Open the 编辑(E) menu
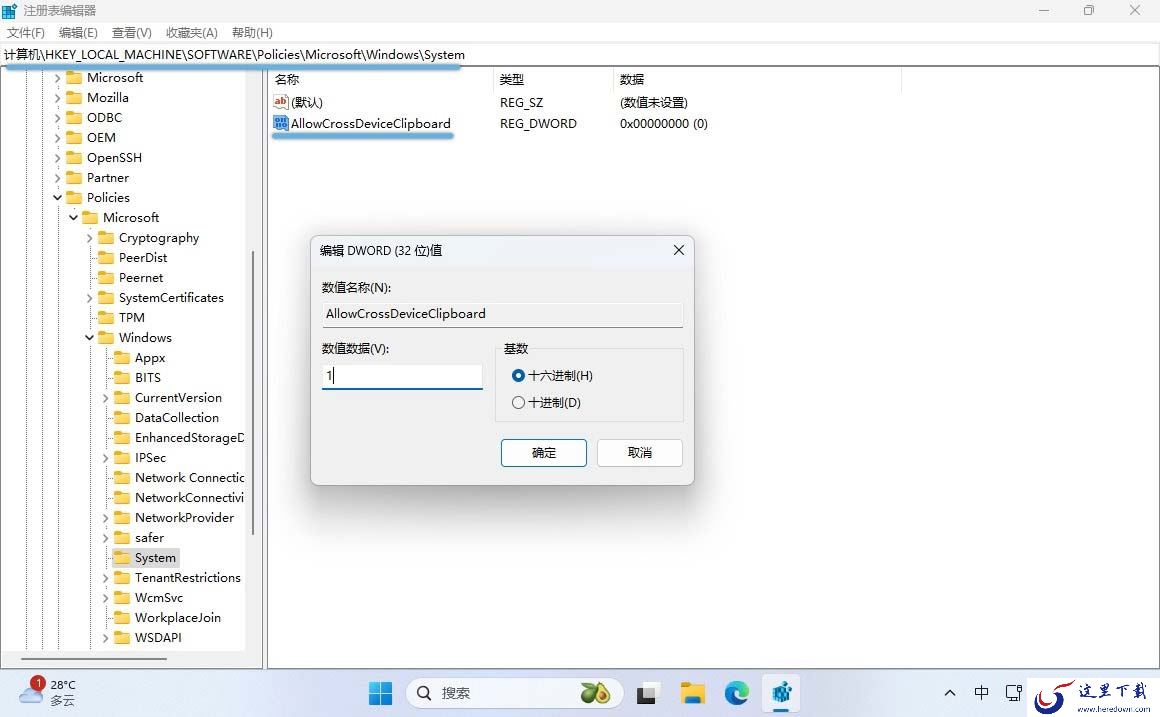 (x=78, y=33)
